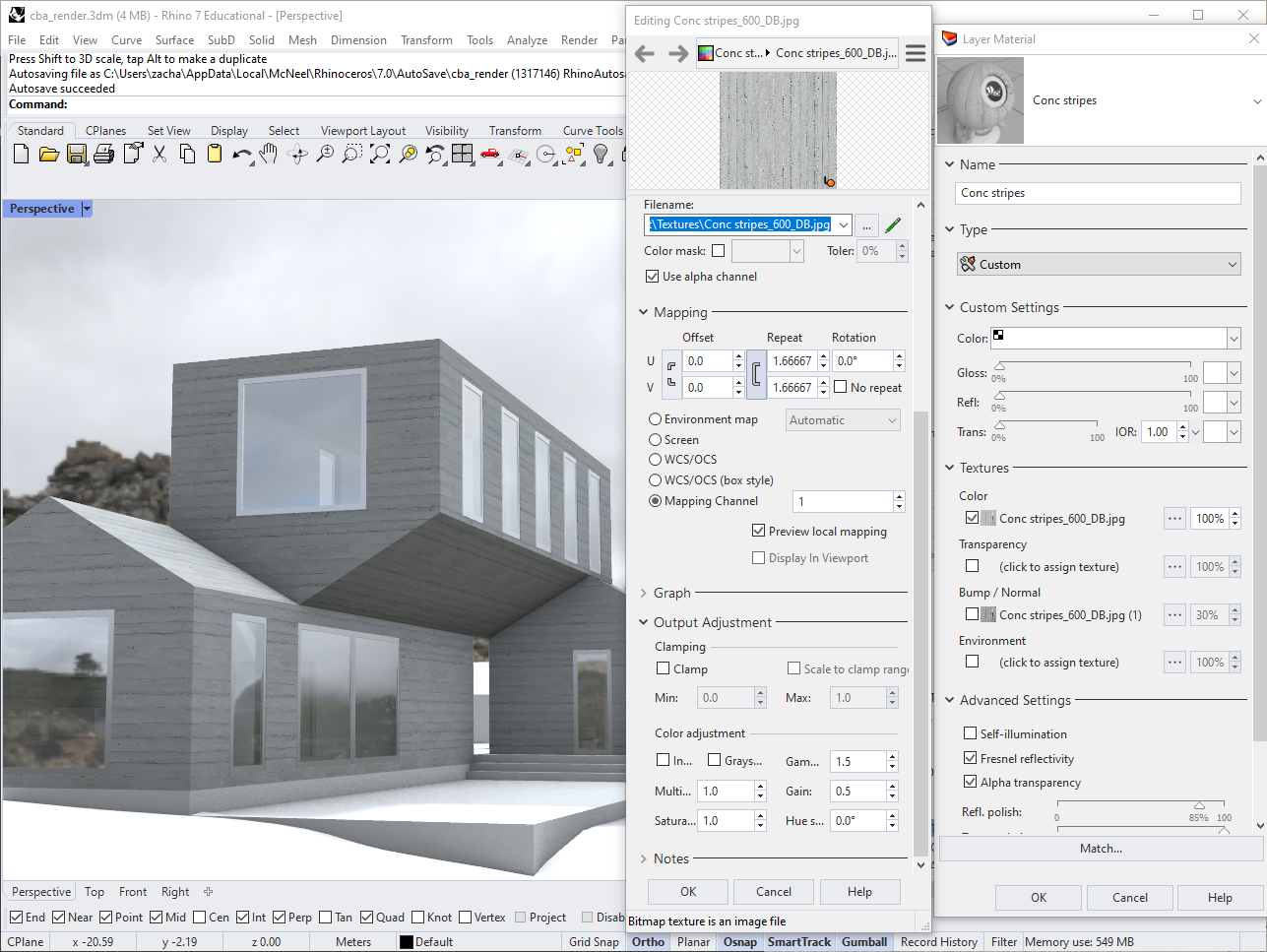Click the New file icon
The height and width of the screenshot is (952, 1267).
pyautogui.click(x=22, y=154)
